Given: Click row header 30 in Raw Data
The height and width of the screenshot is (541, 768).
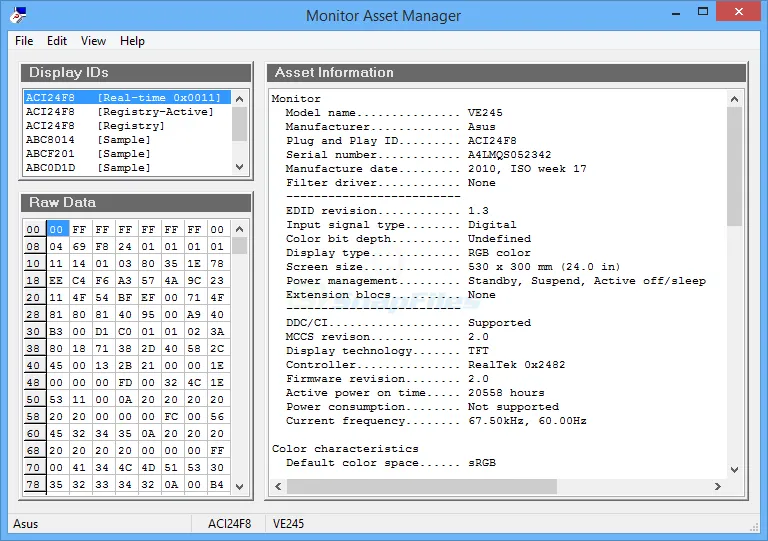Looking at the screenshot, I should 33,331.
